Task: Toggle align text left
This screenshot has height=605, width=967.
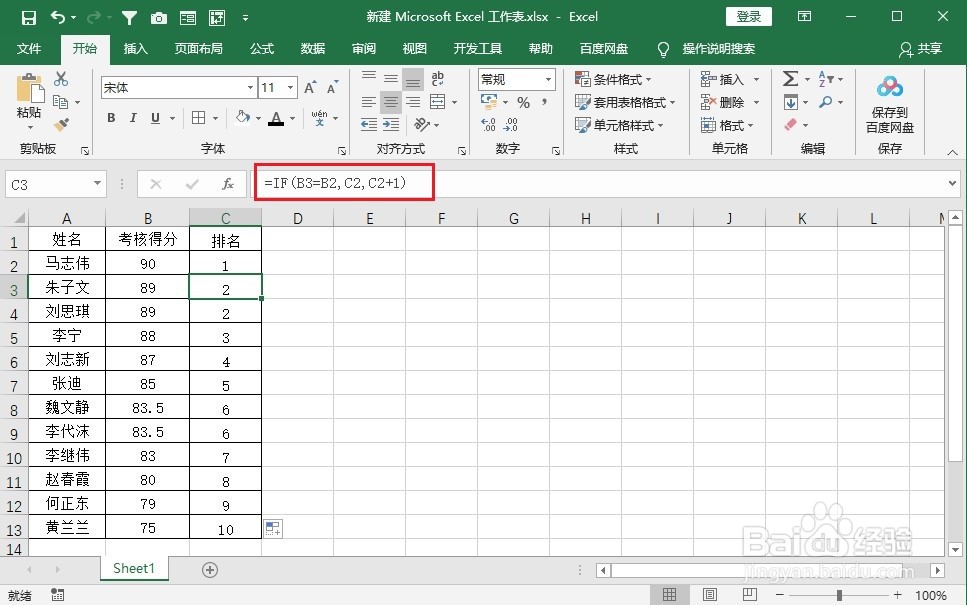Action: click(369, 102)
